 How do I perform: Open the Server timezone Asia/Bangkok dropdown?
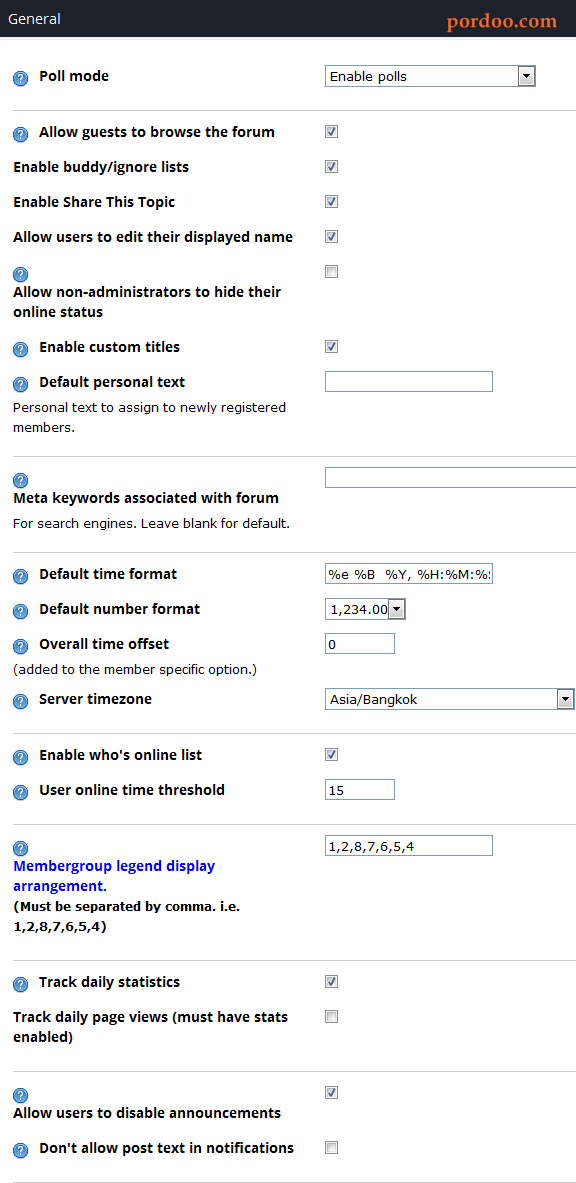coord(450,699)
